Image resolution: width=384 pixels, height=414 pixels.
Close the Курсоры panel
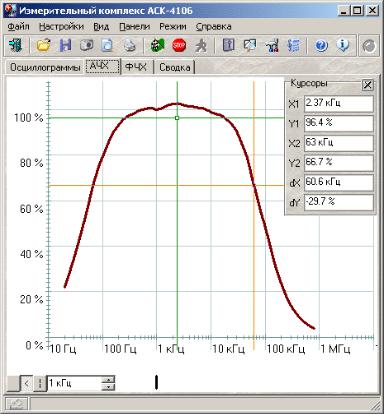(x=367, y=85)
